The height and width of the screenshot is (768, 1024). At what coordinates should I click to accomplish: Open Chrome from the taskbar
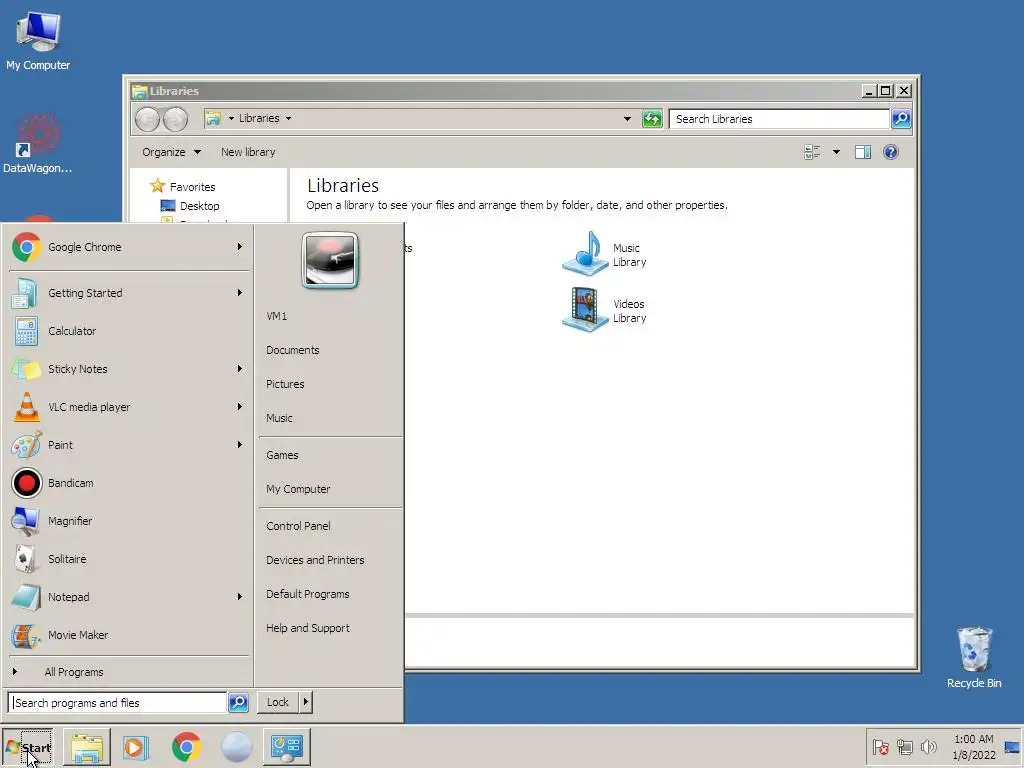click(x=186, y=747)
